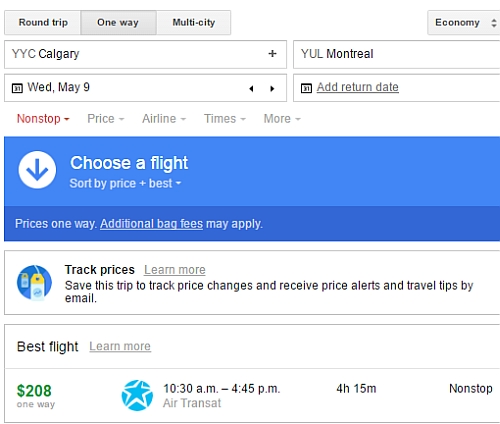This screenshot has height=424, width=500.
Task: Open the Economy cabin class dropdown
Action: click(464, 23)
